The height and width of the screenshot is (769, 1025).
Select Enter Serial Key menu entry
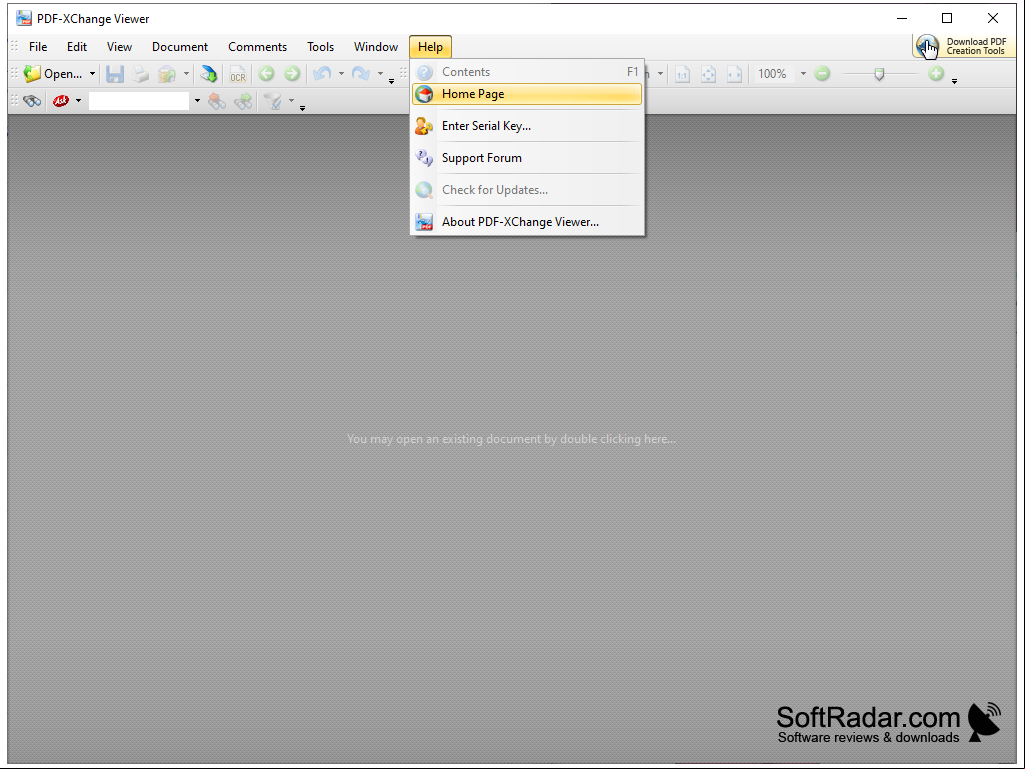(x=527, y=126)
